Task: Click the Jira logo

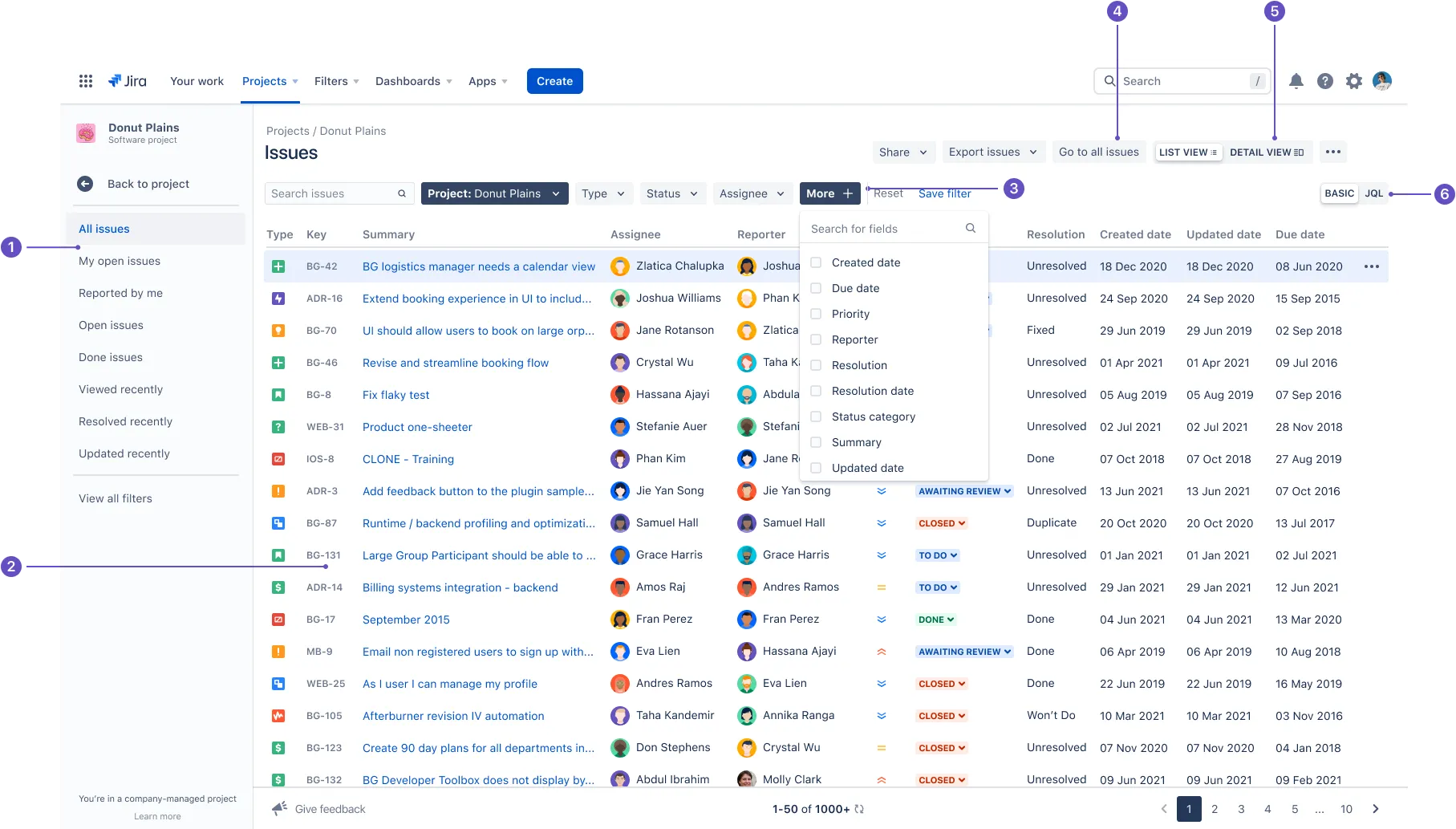Action: (128, 81)
